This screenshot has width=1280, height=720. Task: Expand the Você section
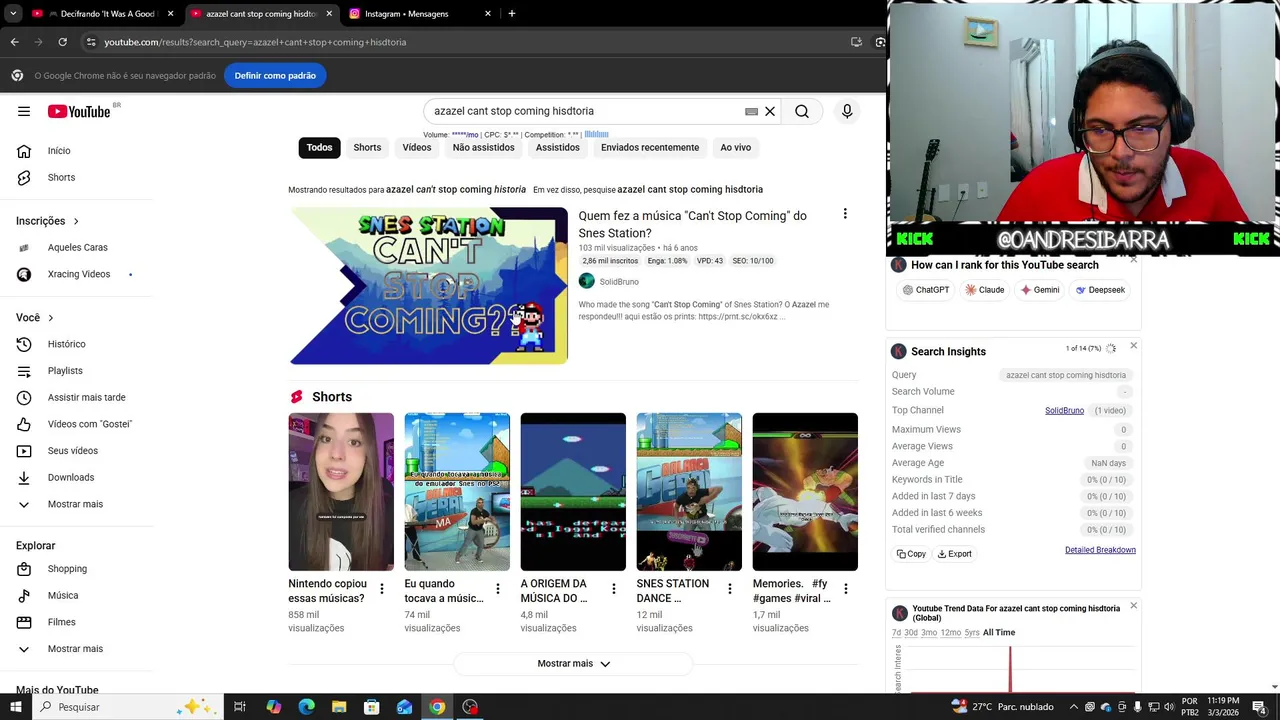[x=34, y=318]
